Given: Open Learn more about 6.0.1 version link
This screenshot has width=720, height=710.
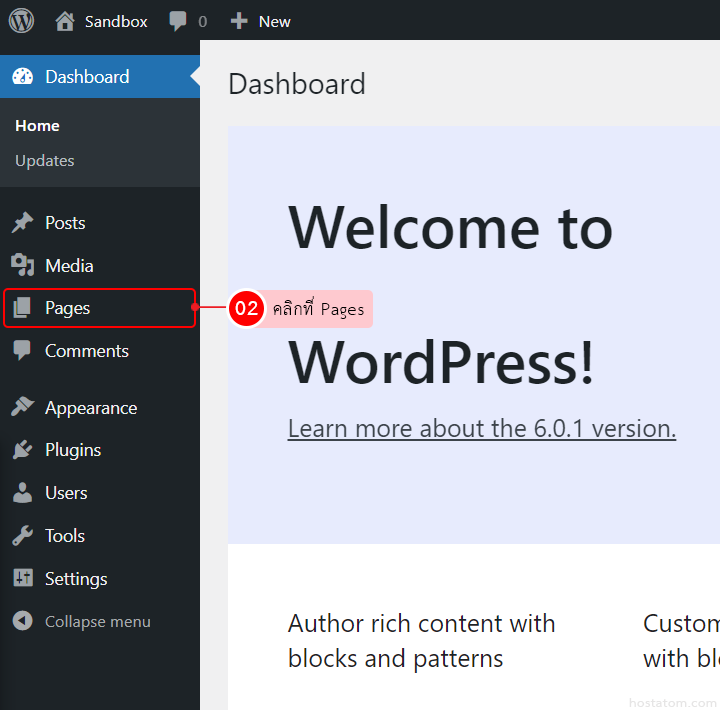Looking at the screenshot, I should (x=481, y=429).
